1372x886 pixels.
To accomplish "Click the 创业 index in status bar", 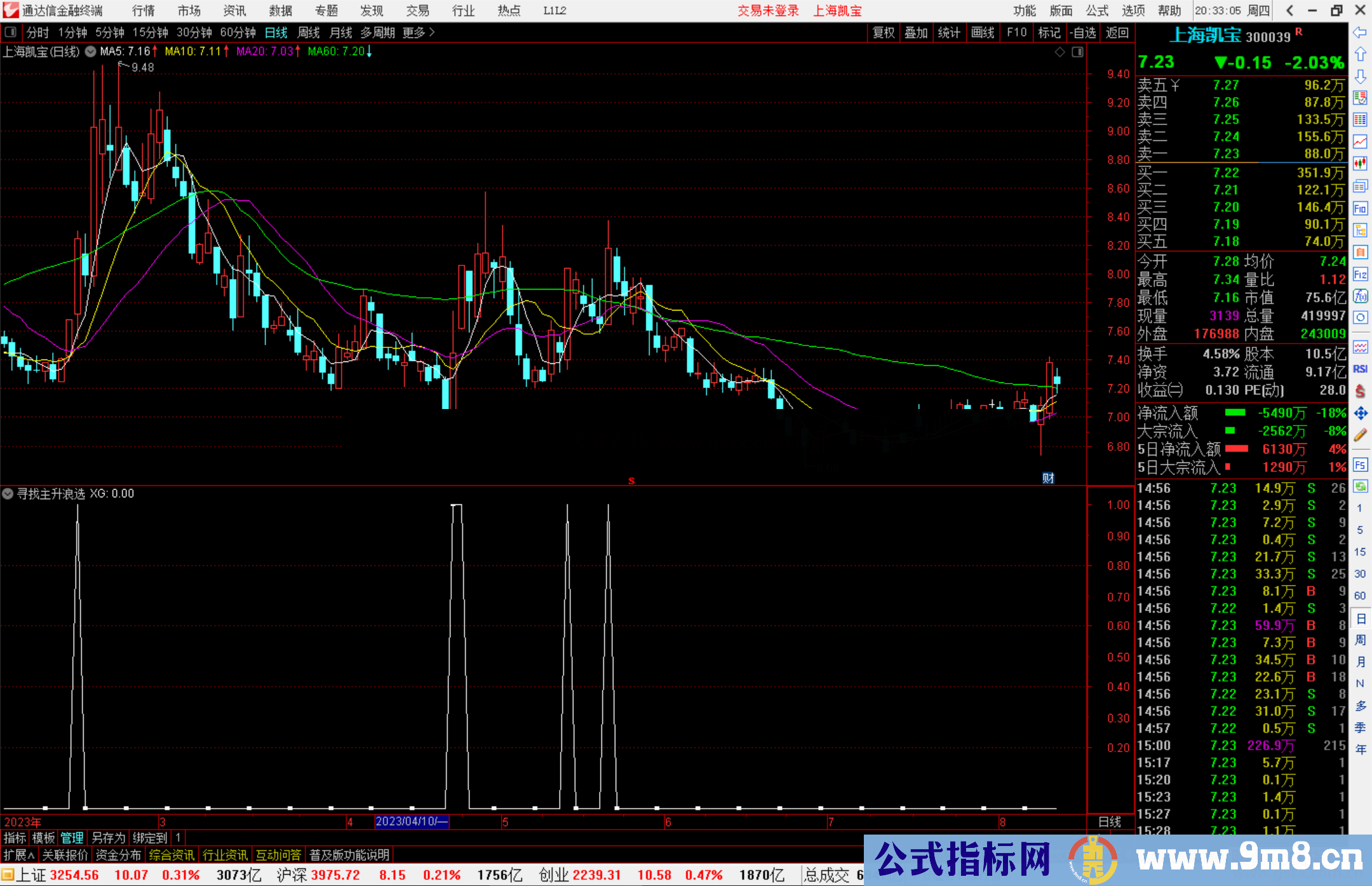I will click(x=554, y=875).
